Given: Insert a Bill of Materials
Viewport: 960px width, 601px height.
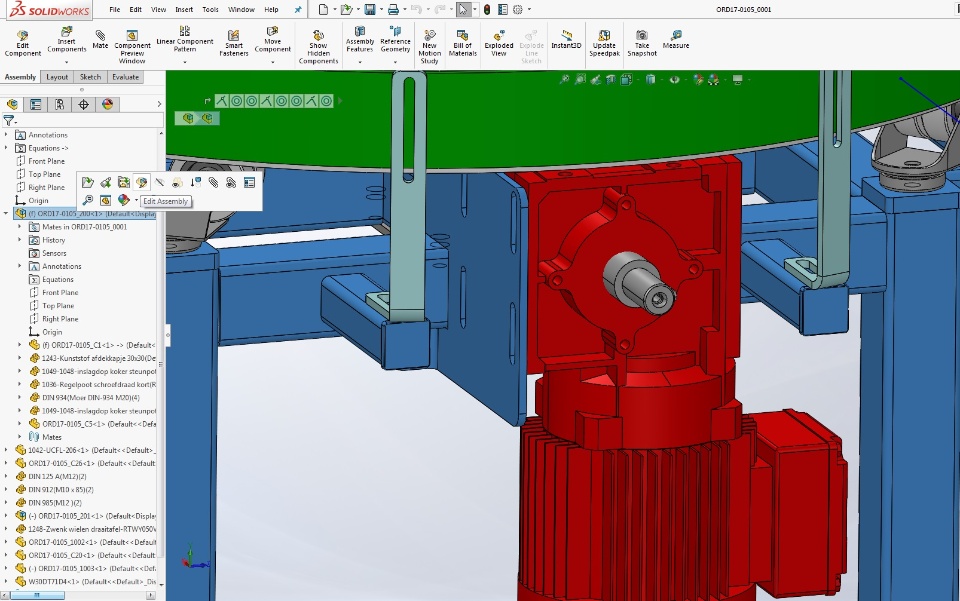Looking at the screenshot, I should (462, 43).
